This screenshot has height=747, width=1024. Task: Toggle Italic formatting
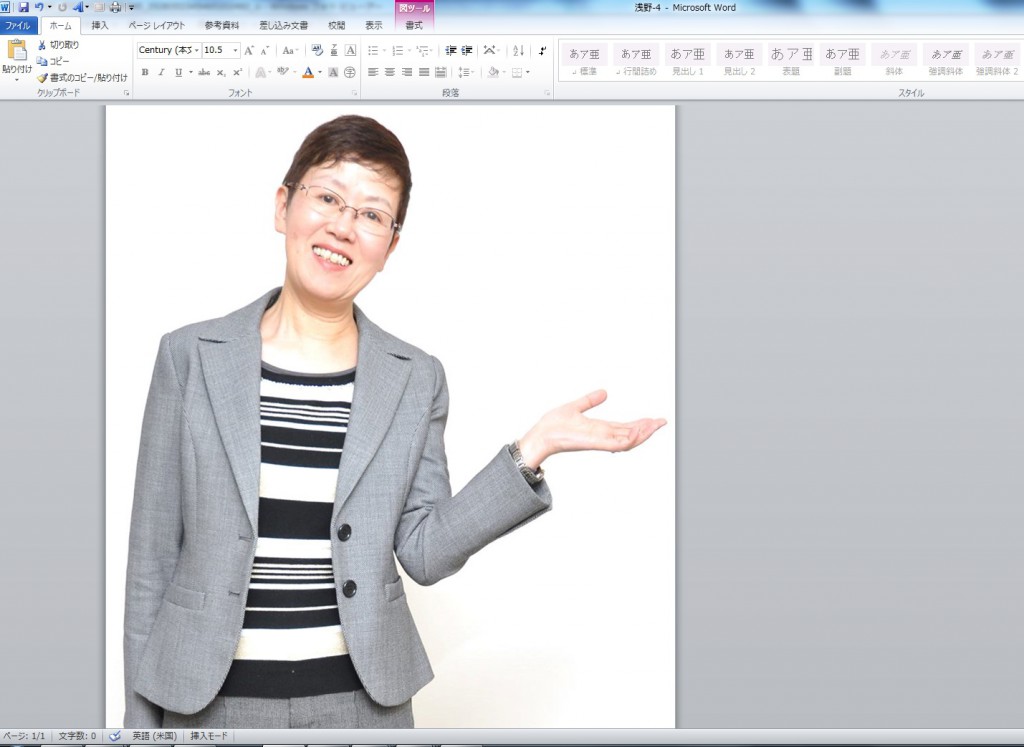tap(161, 72)
